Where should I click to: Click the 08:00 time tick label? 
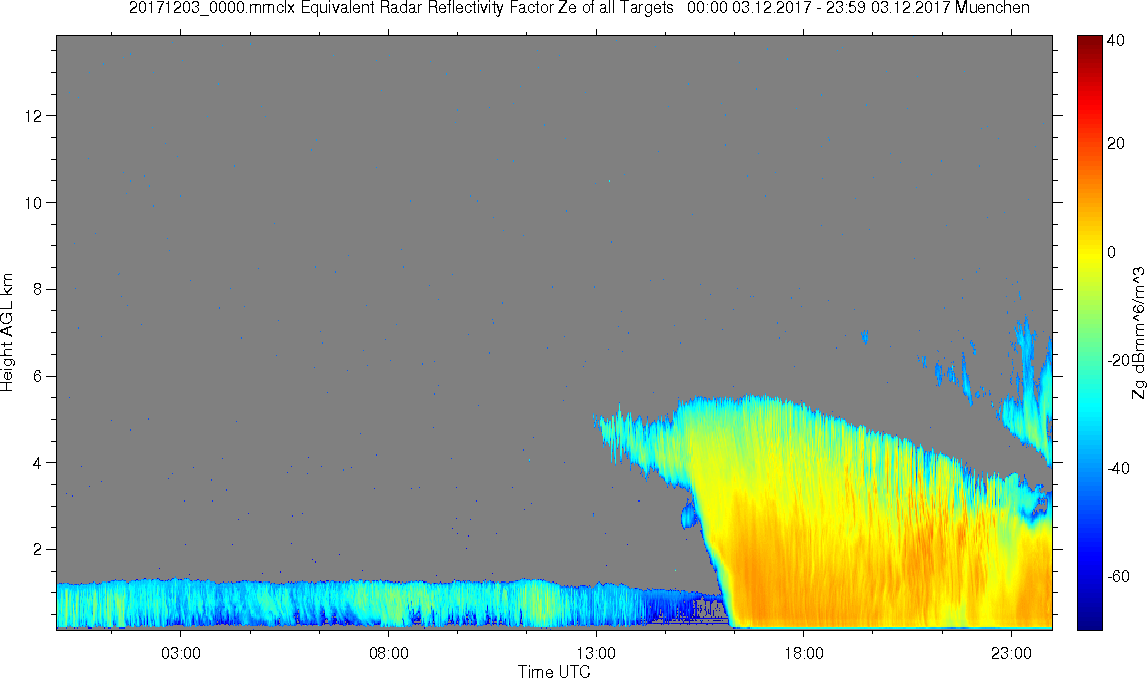(388, 653)
